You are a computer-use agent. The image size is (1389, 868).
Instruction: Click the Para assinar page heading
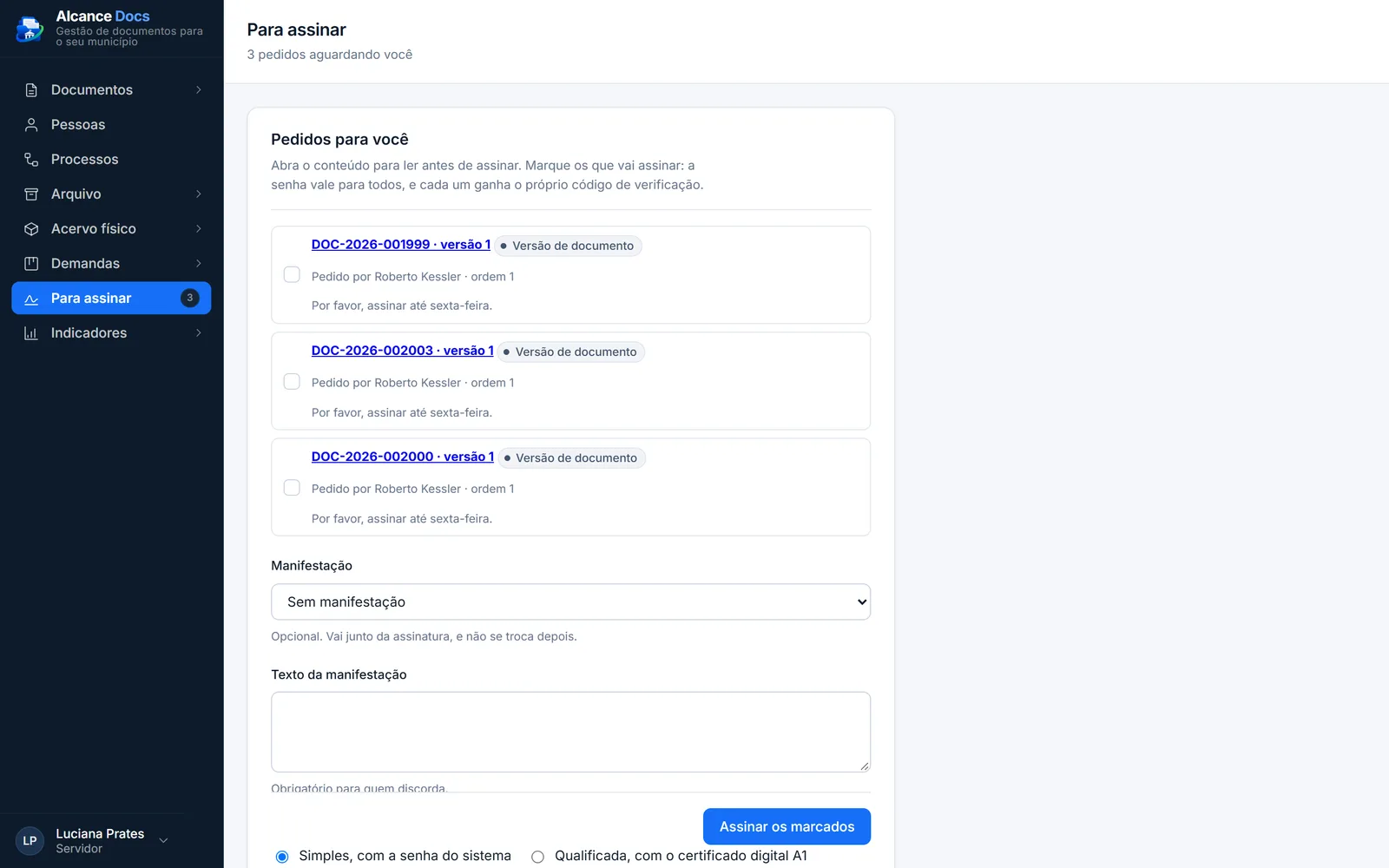(296, 30)
